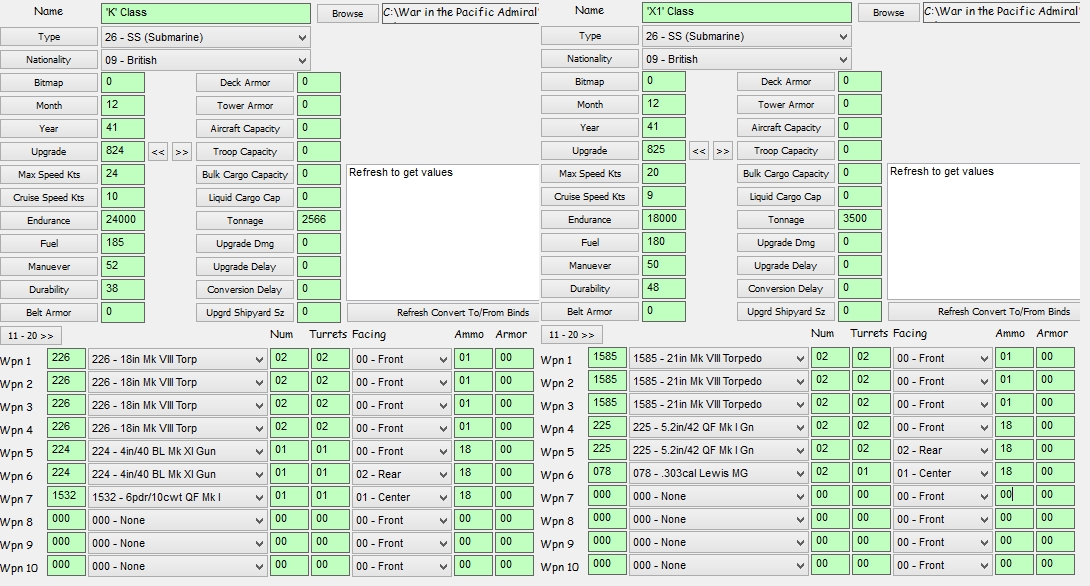This screenshot has height=586, width=1090.
Task: Click Max Speed Kts field showing 24
Action: point(123,174)
